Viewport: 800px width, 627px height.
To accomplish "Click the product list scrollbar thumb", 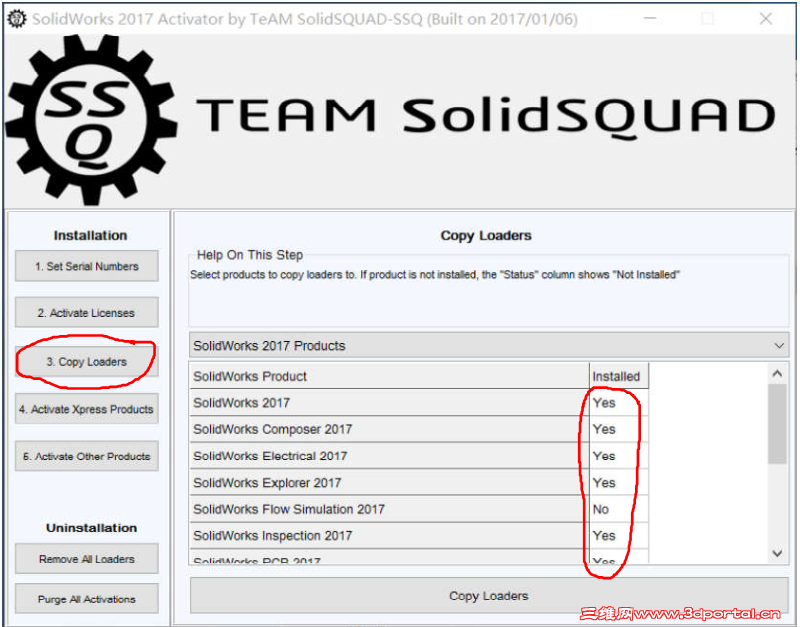I will [777, 424].
